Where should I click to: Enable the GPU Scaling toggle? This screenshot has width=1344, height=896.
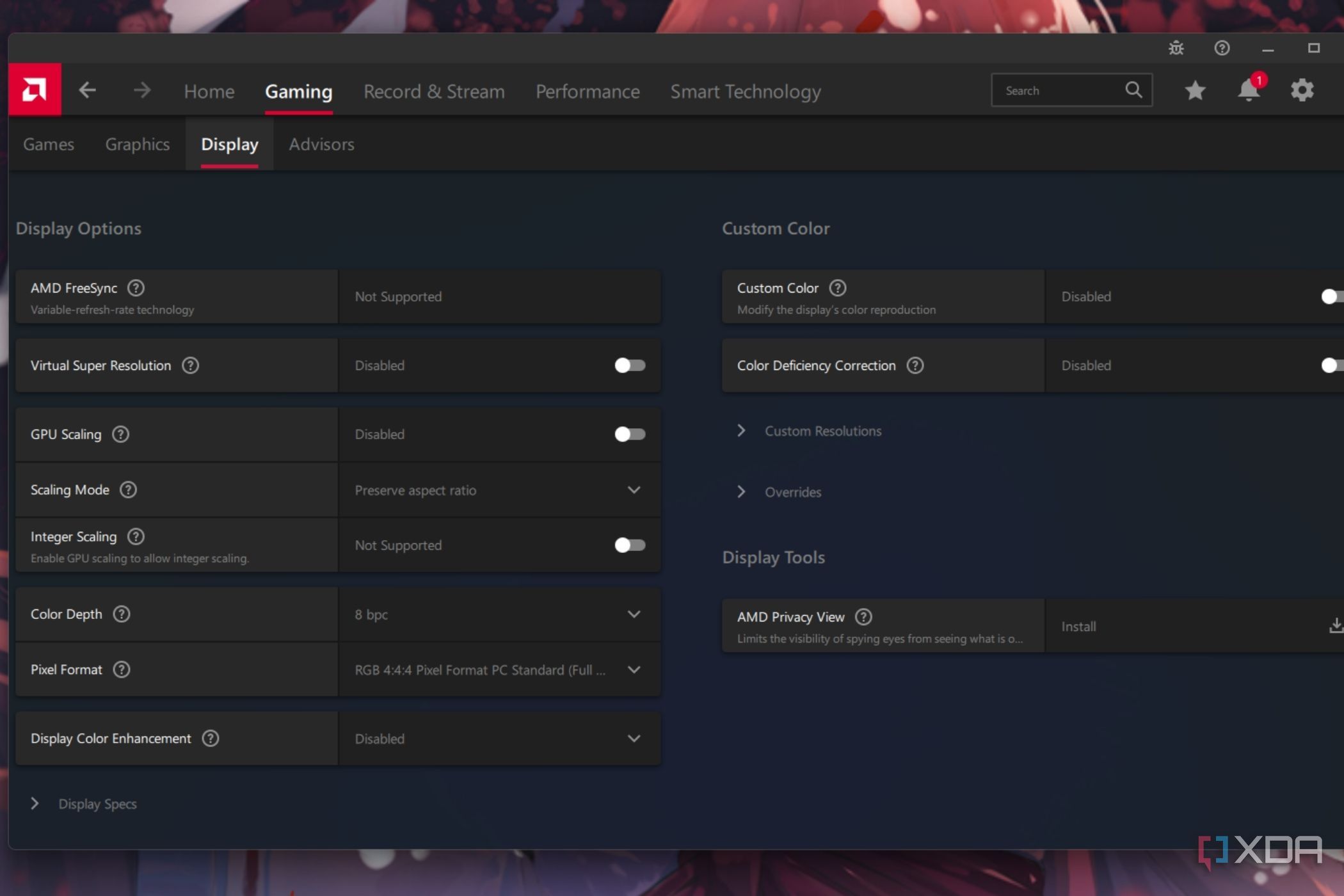coord(630,434)
